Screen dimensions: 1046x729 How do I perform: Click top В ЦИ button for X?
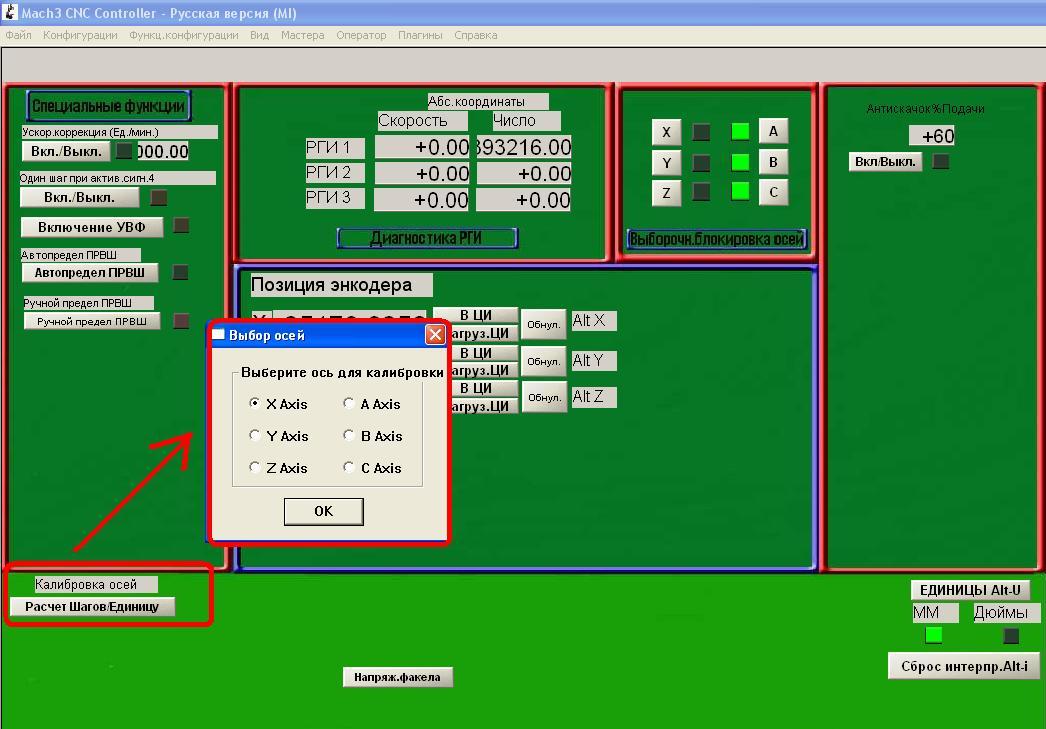[476, 315]
